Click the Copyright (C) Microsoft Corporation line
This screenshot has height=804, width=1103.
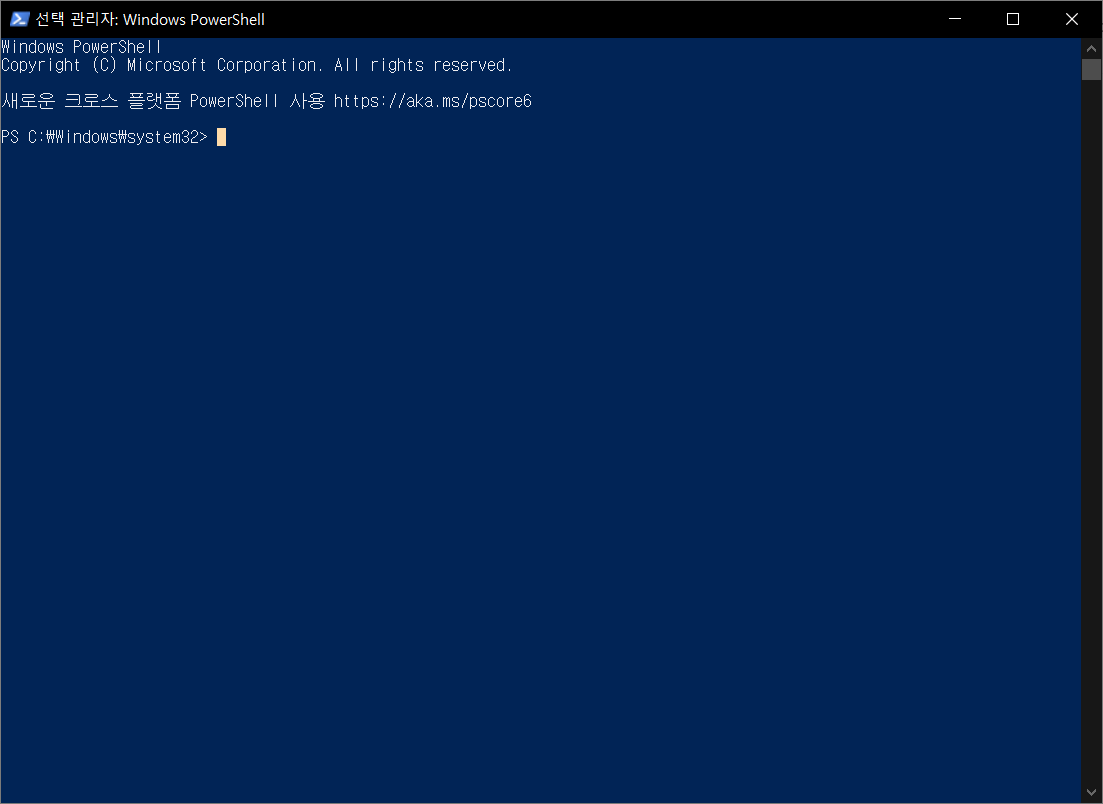click(257, 65)
